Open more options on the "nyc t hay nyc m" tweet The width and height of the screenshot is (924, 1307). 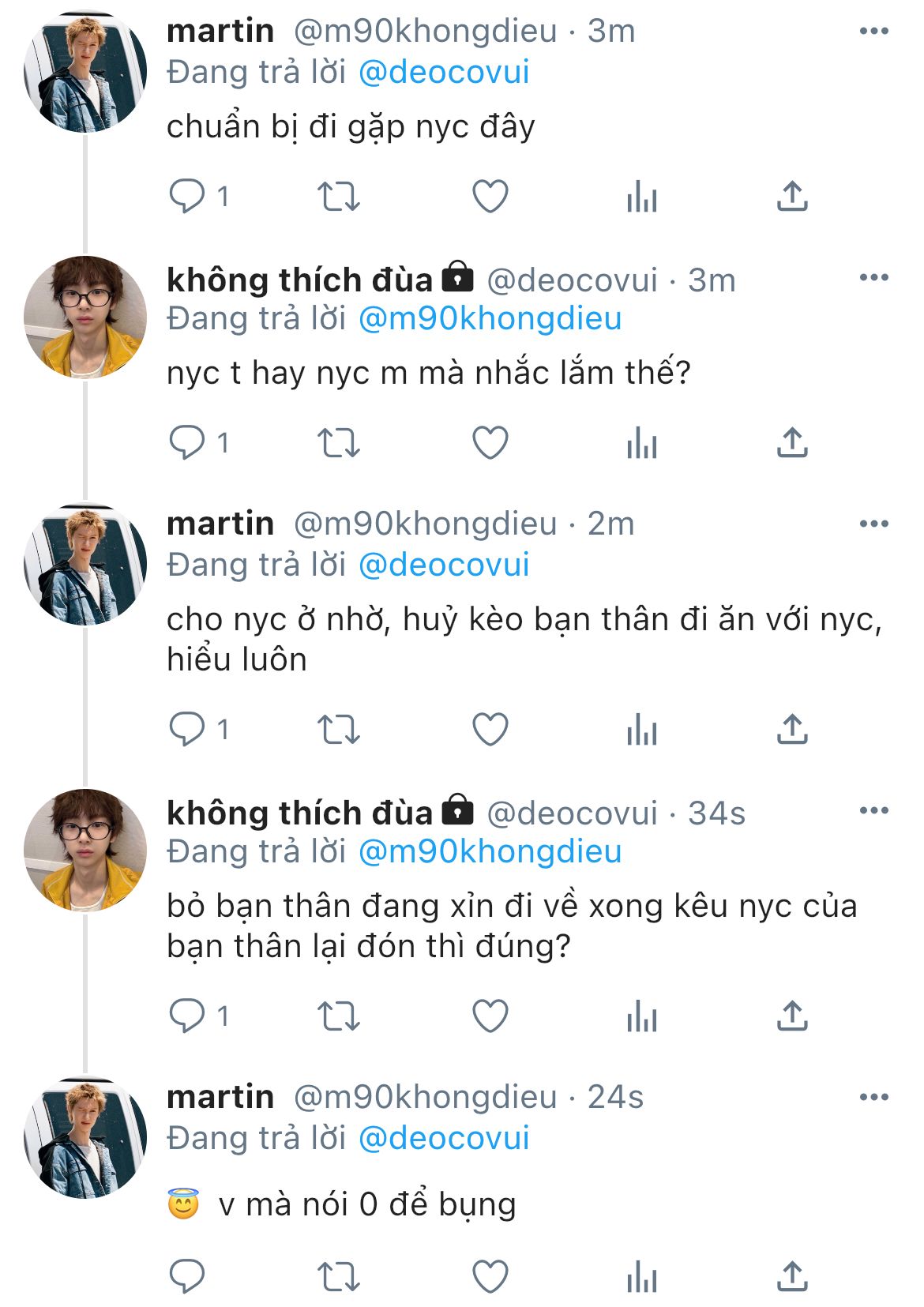click(x=873, y=278)
